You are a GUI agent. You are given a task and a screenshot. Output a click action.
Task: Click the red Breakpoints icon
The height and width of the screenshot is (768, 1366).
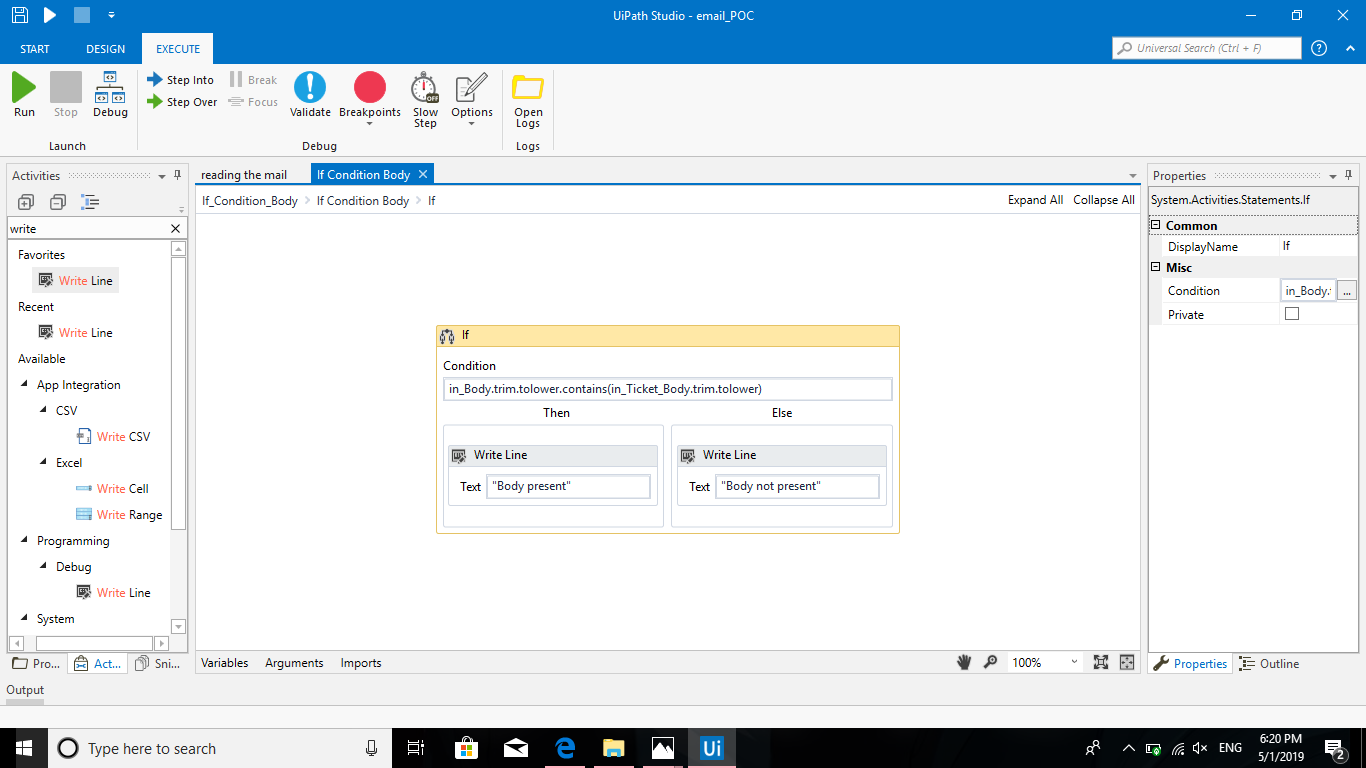click(x=370, y=87)
